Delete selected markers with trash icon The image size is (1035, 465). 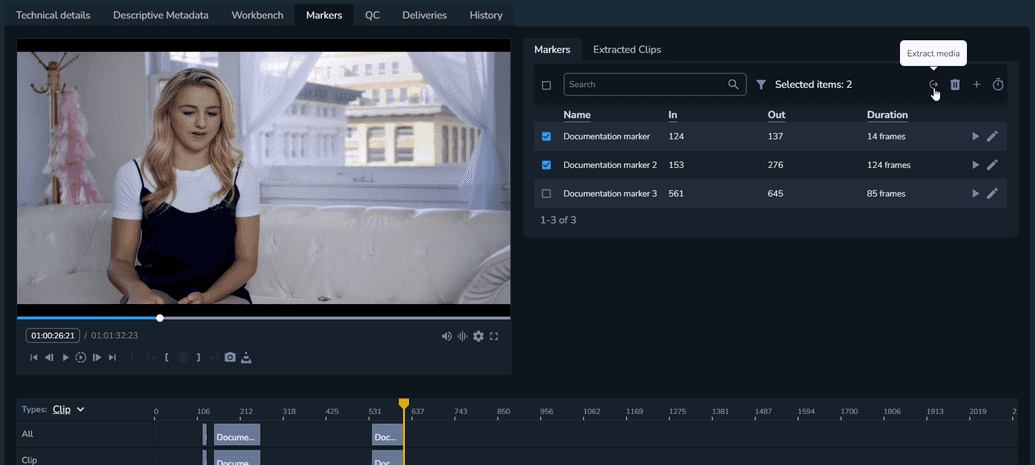955,85
